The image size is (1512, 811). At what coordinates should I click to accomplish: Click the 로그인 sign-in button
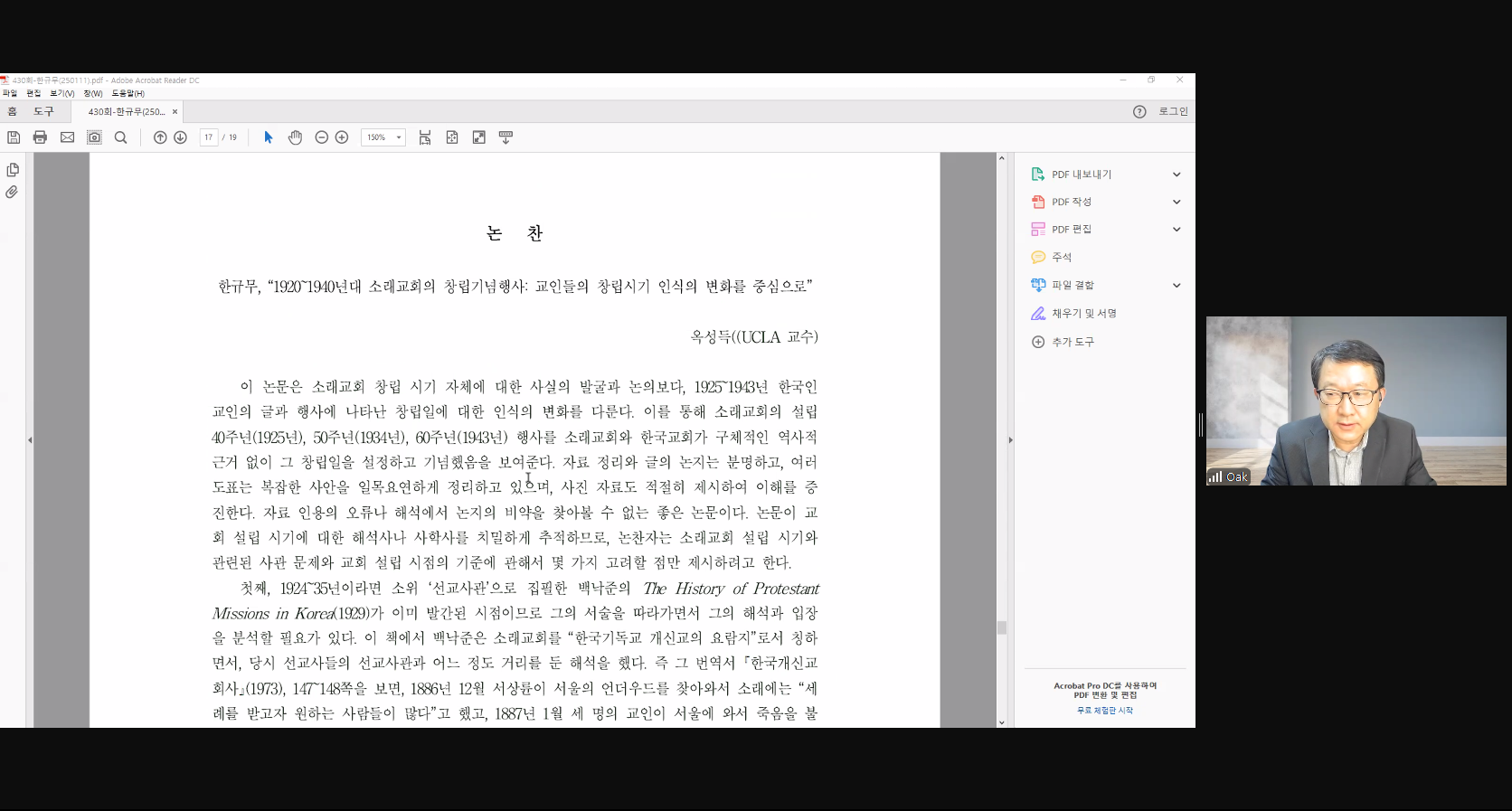(x=1173, y=111)
